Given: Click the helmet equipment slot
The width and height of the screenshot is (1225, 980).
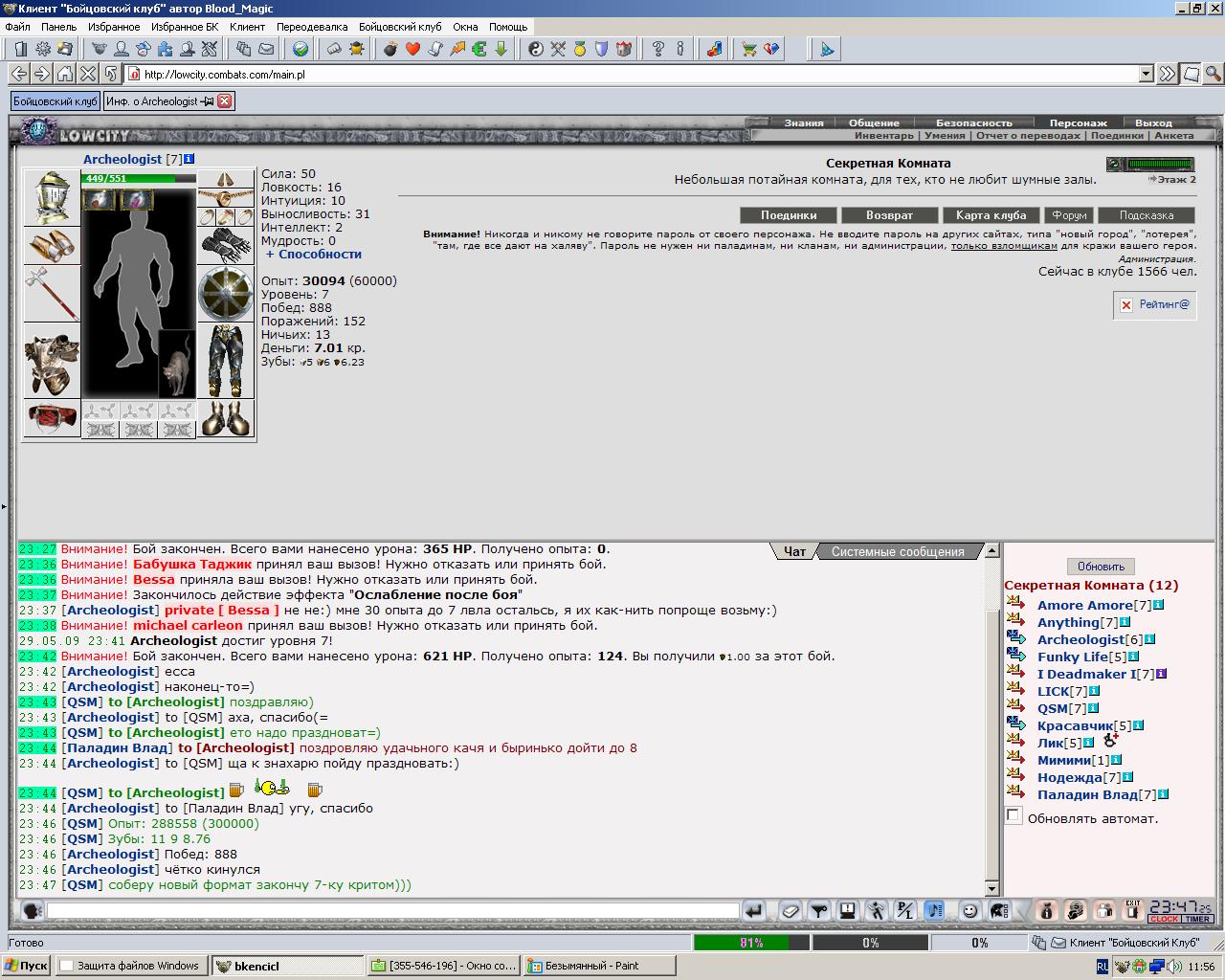Looking at the screenshot, I should tap(52, 198).
